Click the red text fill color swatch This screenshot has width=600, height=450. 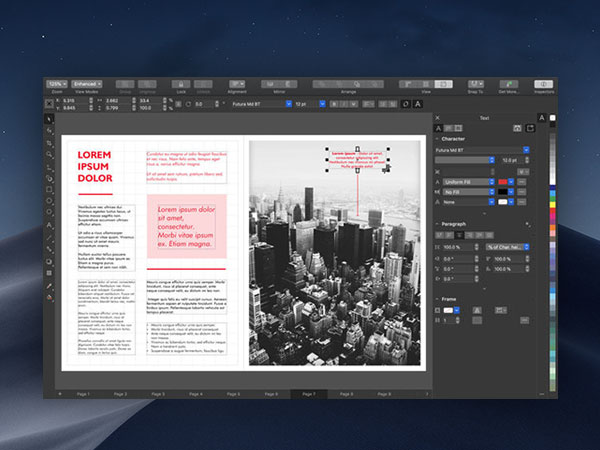point(503,182)
